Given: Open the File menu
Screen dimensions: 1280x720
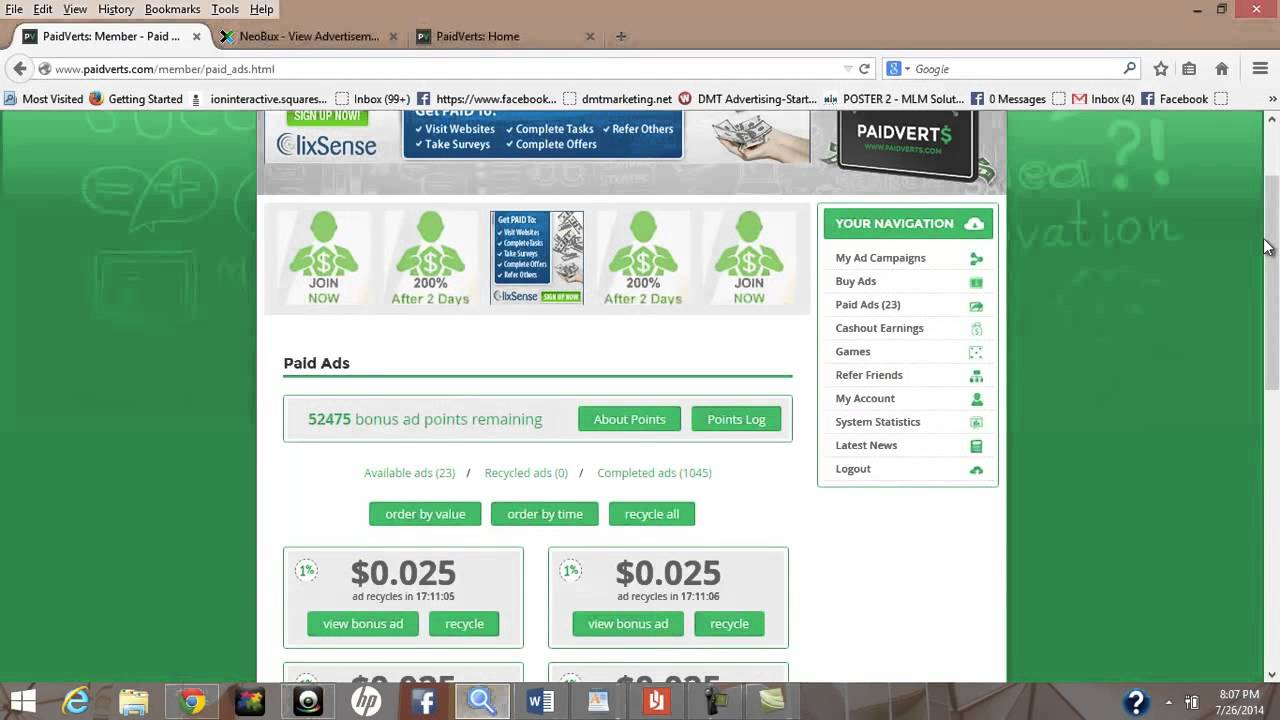Looking at the screenshot, I should point(14,9).
